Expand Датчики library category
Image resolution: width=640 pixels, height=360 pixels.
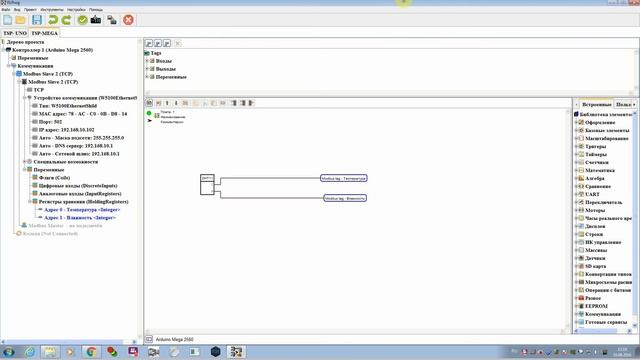click(x=576, y=258)
